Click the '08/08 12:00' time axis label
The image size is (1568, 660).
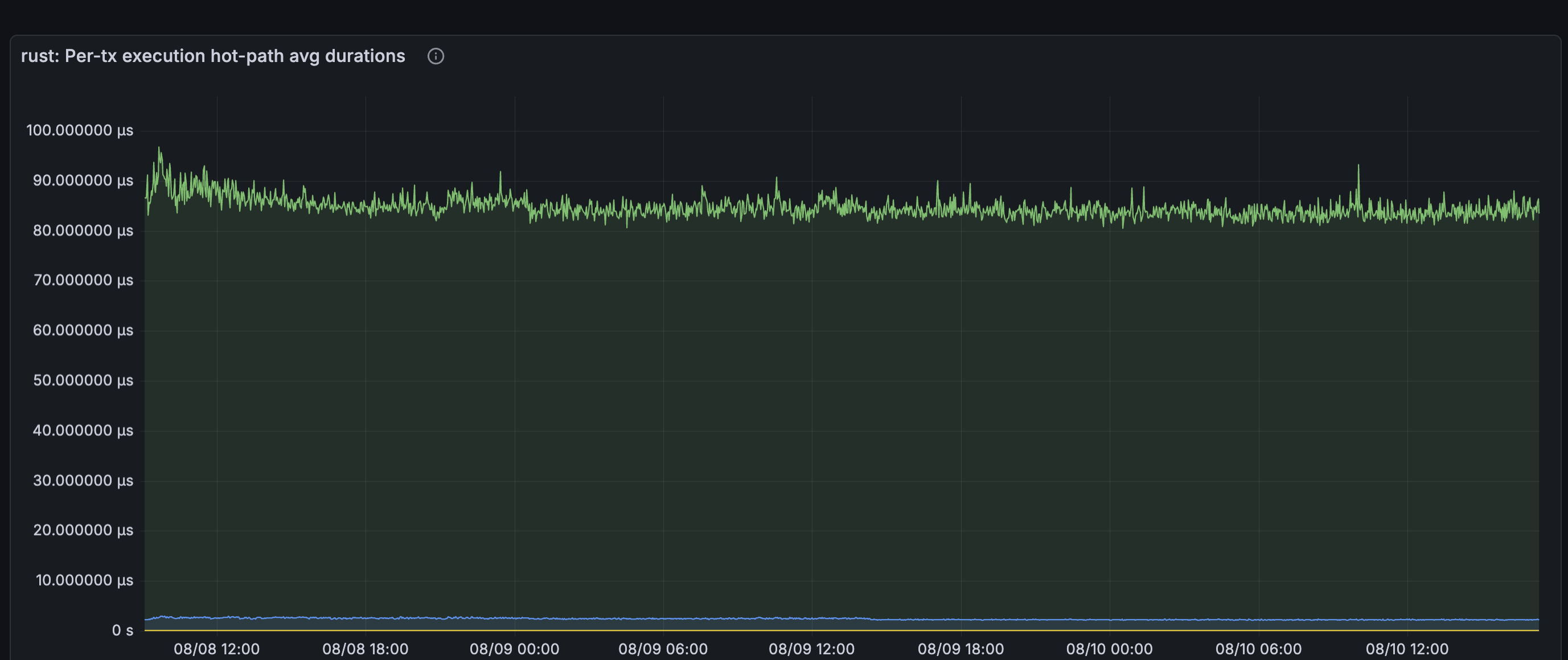pos(217,649)
